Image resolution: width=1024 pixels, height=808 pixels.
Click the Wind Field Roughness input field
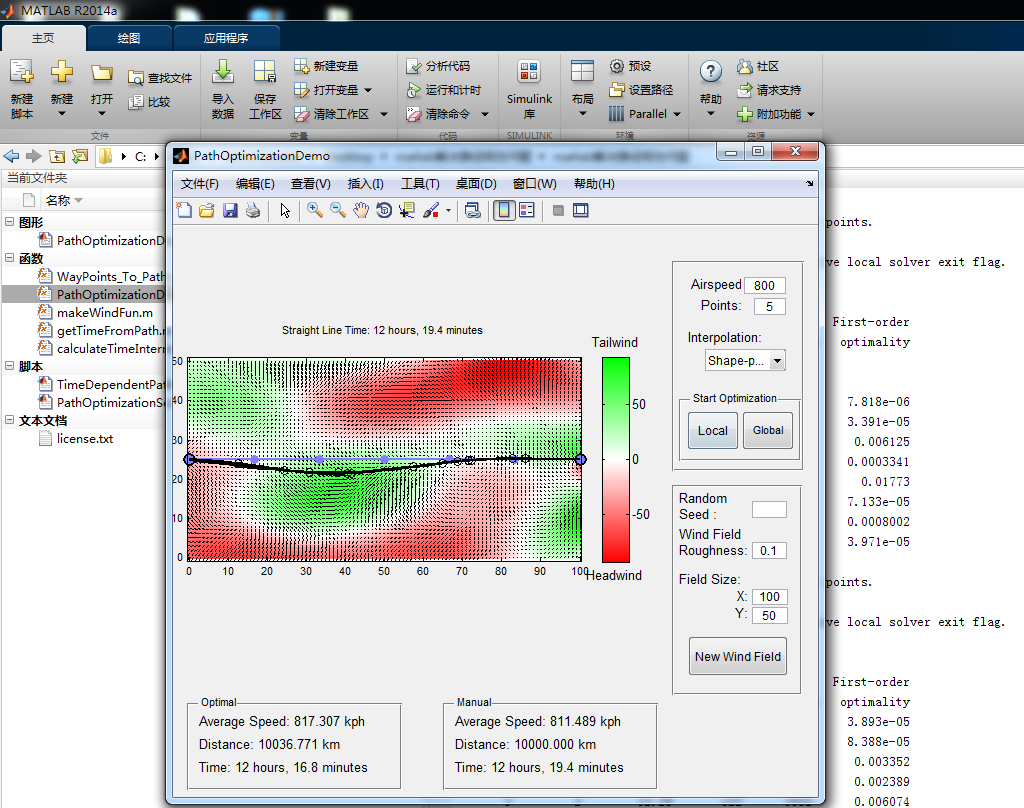click(x=769, y=551)
